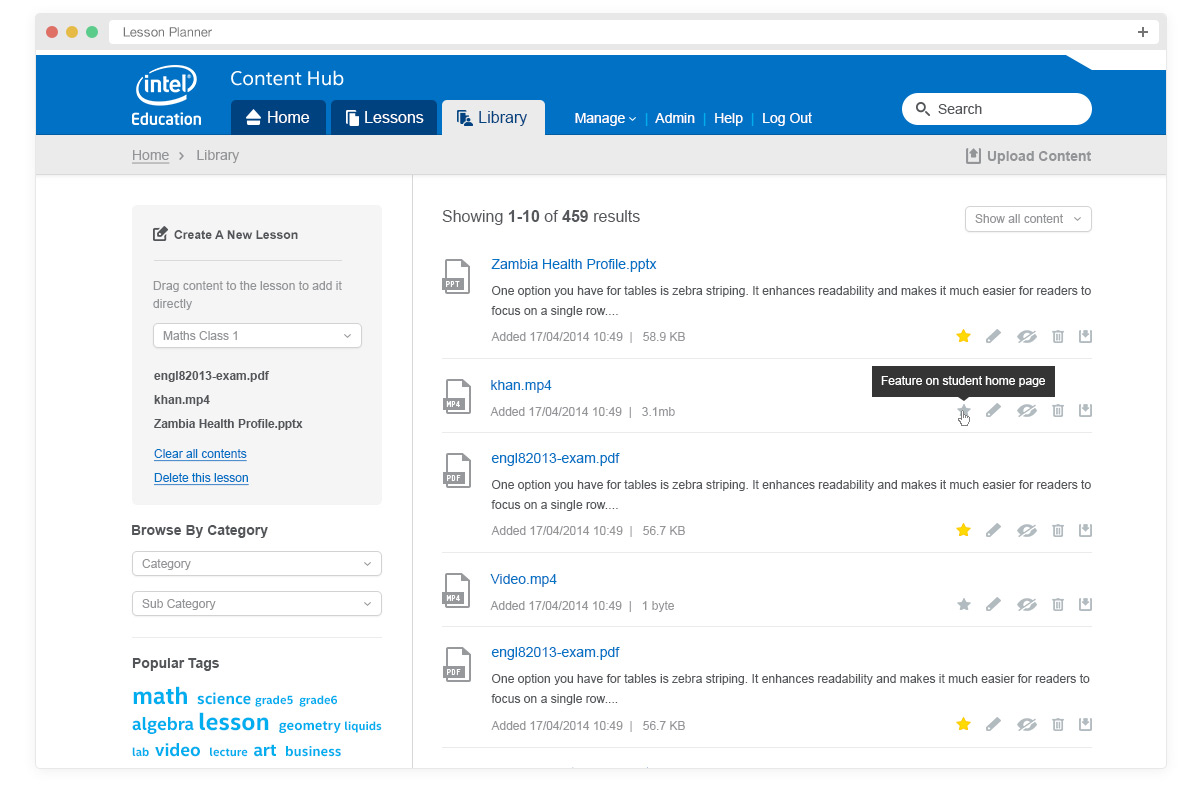Open the Manage menu
The height and width of the screenshot is (803, 1200).
604,118
